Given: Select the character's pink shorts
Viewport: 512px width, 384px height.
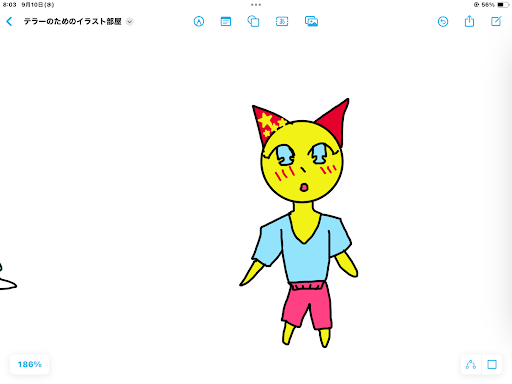Looking at the screenshot, I should coord(307,305).
